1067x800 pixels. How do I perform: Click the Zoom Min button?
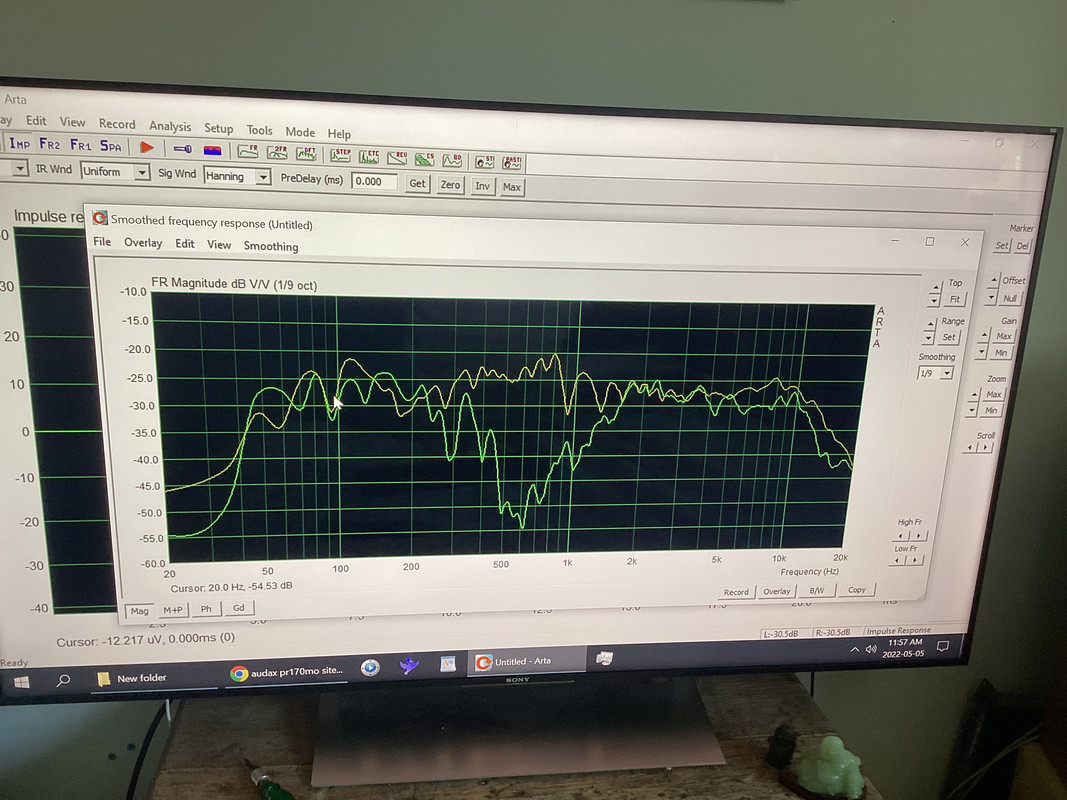point(991,410)
